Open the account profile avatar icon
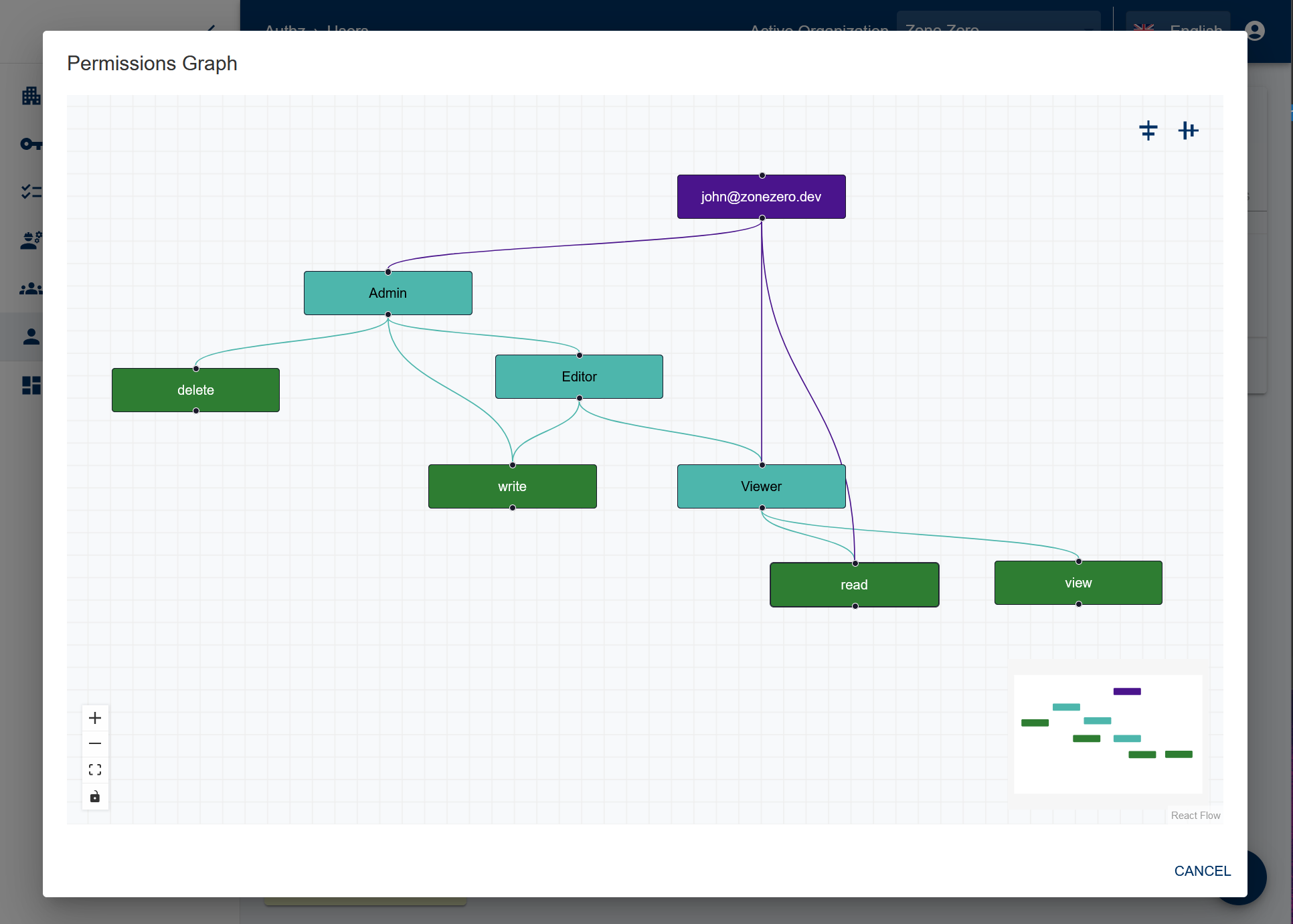The height and width of the screenshot is (924, 1293). [x=1255, y=31]
